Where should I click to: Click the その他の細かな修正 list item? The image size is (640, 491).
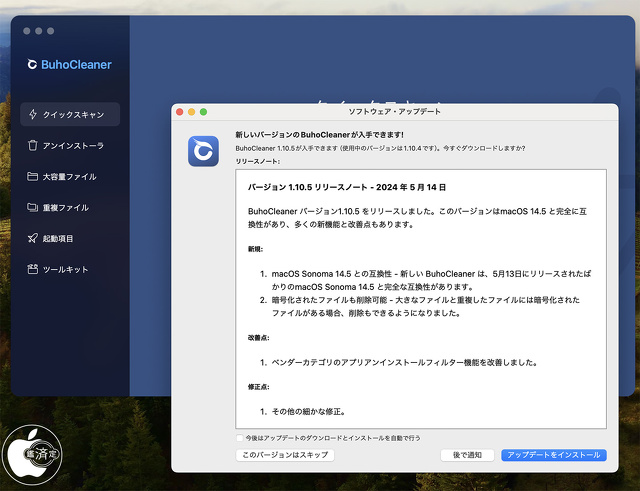(309, 411)
